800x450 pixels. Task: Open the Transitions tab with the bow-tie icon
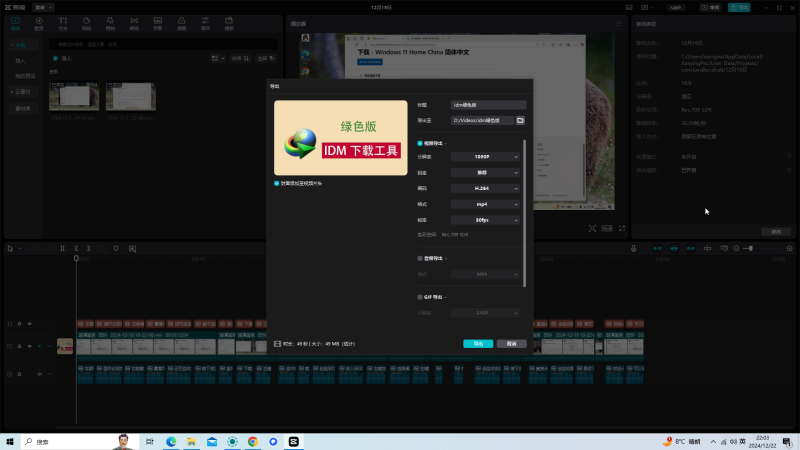[x=134, y=23]
